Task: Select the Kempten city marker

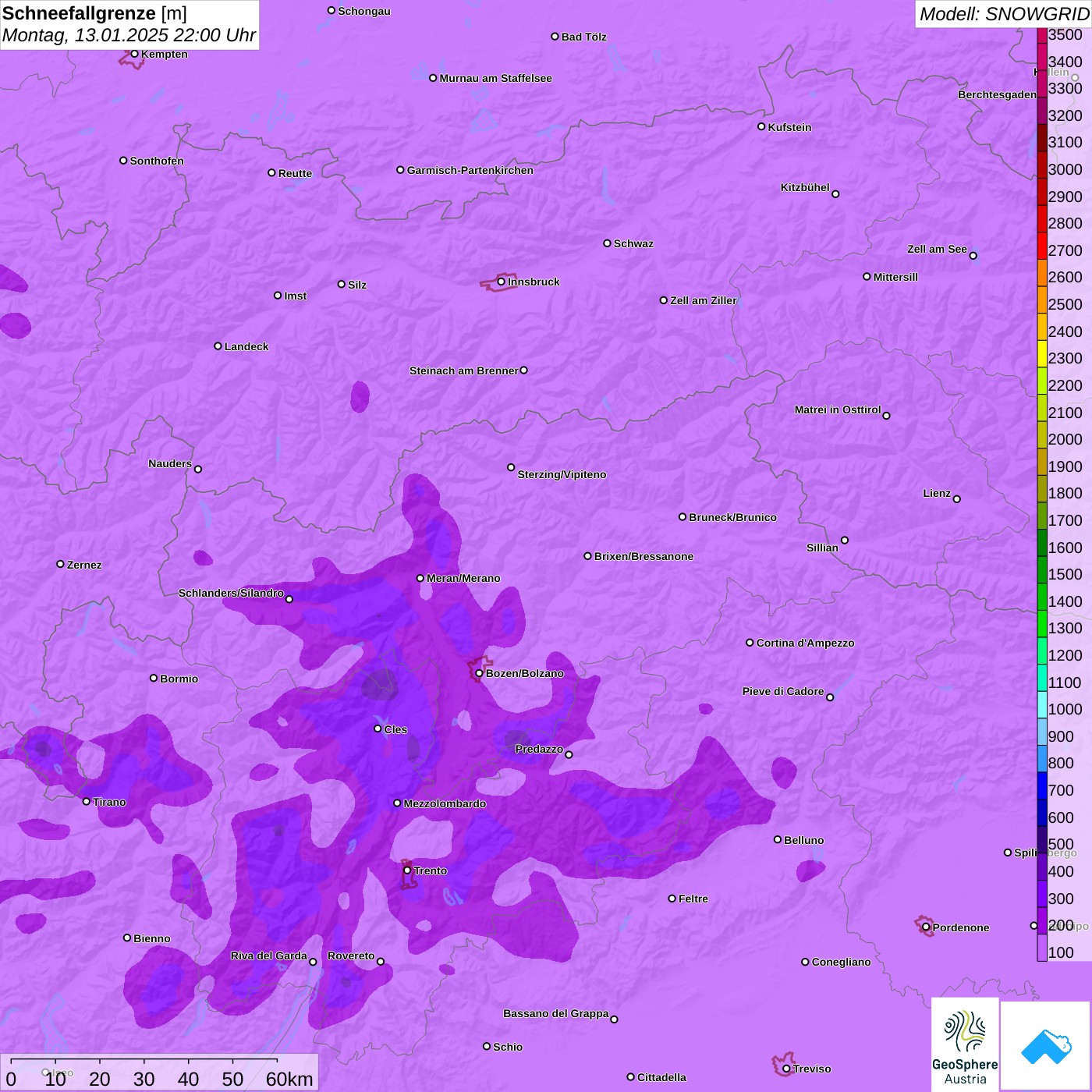Action: coord(134,54)
